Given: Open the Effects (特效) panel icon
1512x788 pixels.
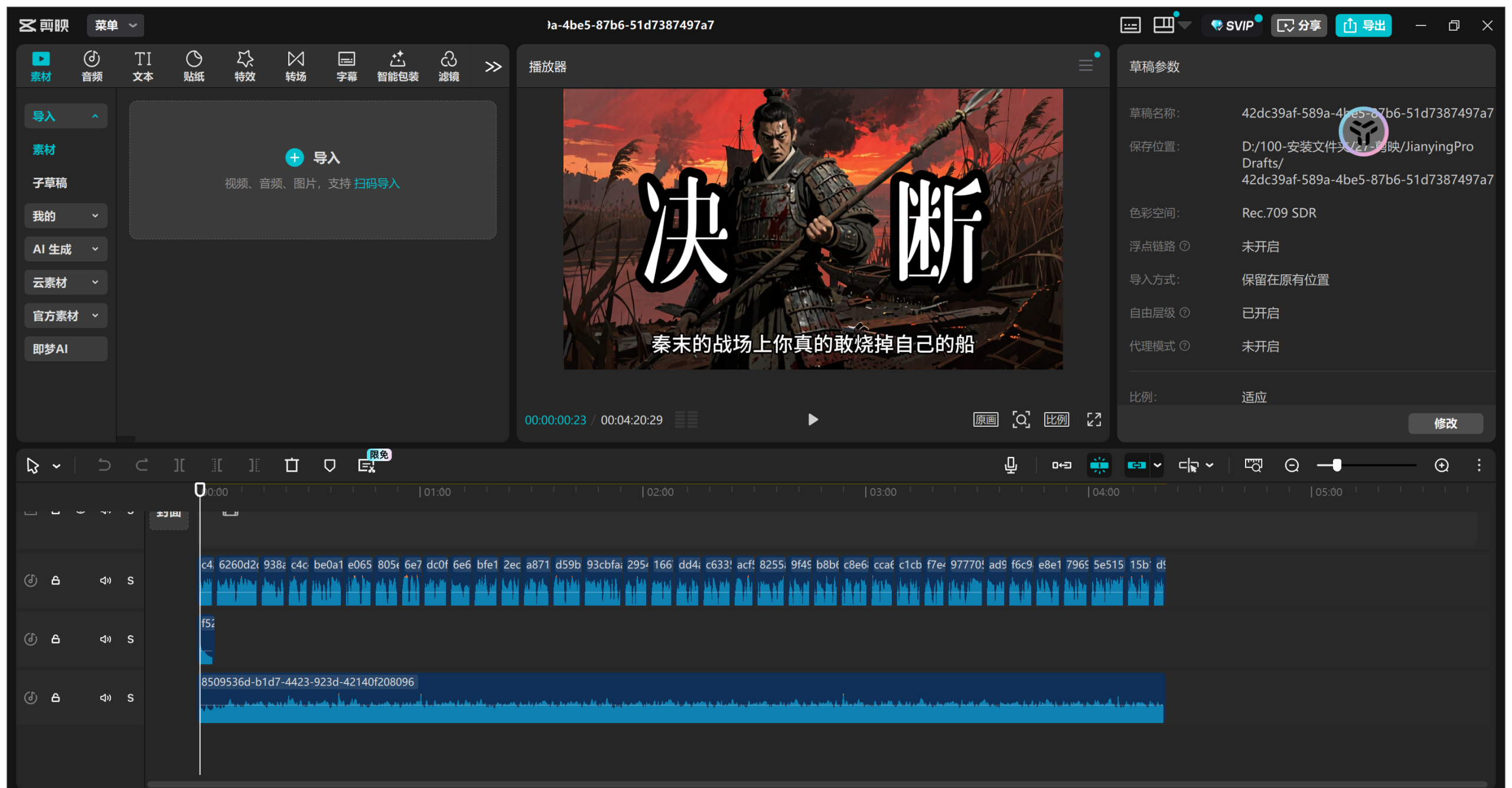Looking at the screenshot, I should coord(245,66).
